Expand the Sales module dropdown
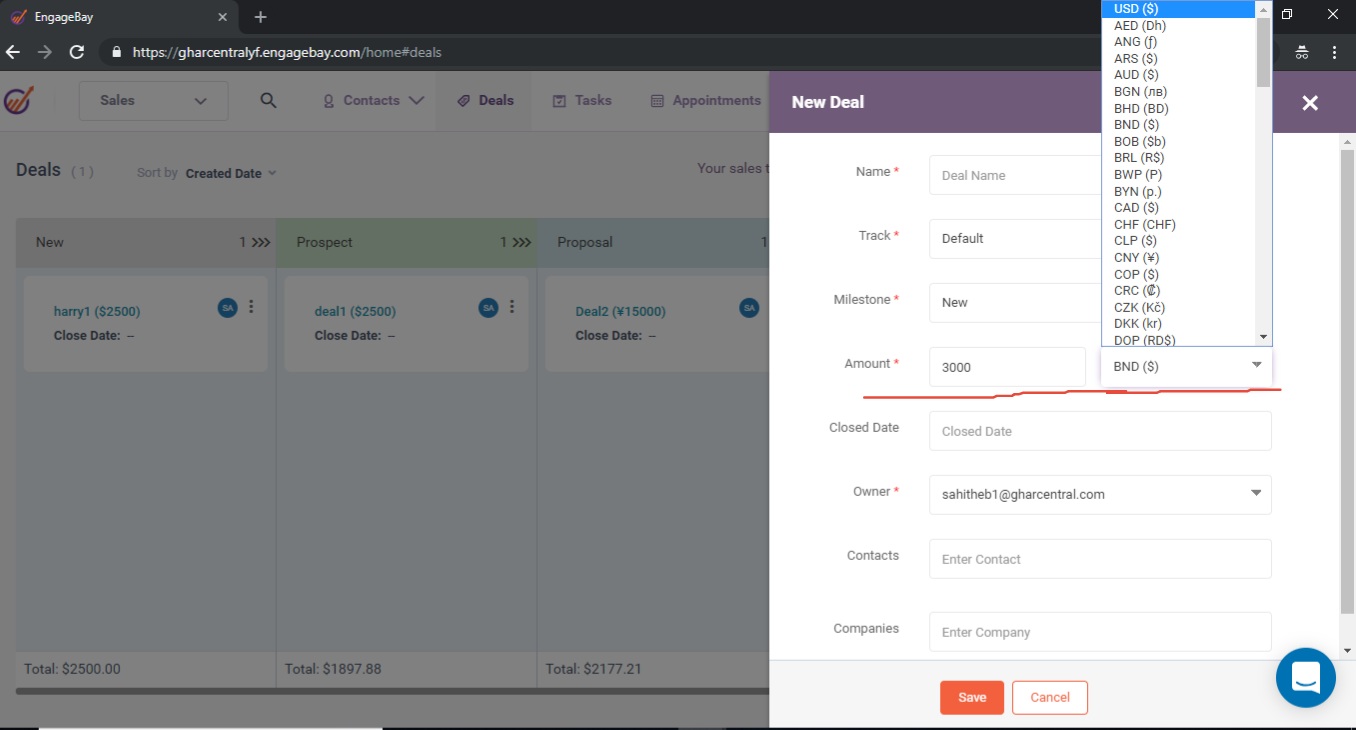 pos(153,101)
